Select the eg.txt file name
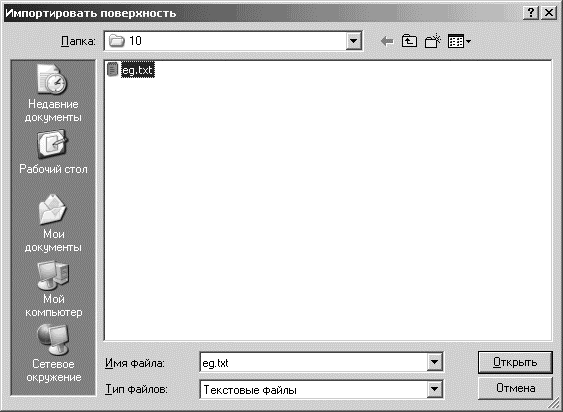Image resolution: width=563 pixels, height=412 pixels. (138, 70)
